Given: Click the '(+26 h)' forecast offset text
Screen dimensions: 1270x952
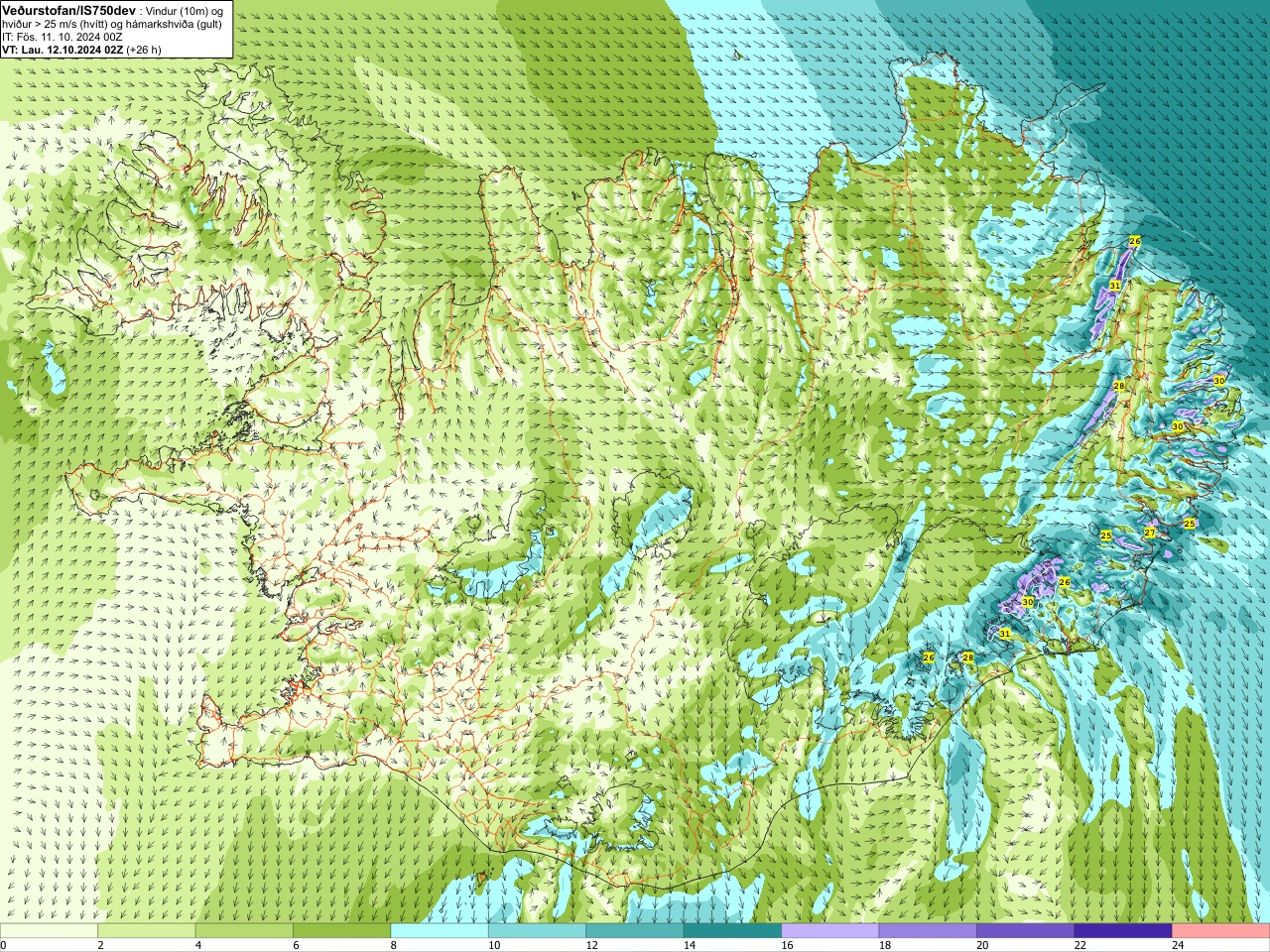Looking at the screenshot, I should [x=144, y=50].
